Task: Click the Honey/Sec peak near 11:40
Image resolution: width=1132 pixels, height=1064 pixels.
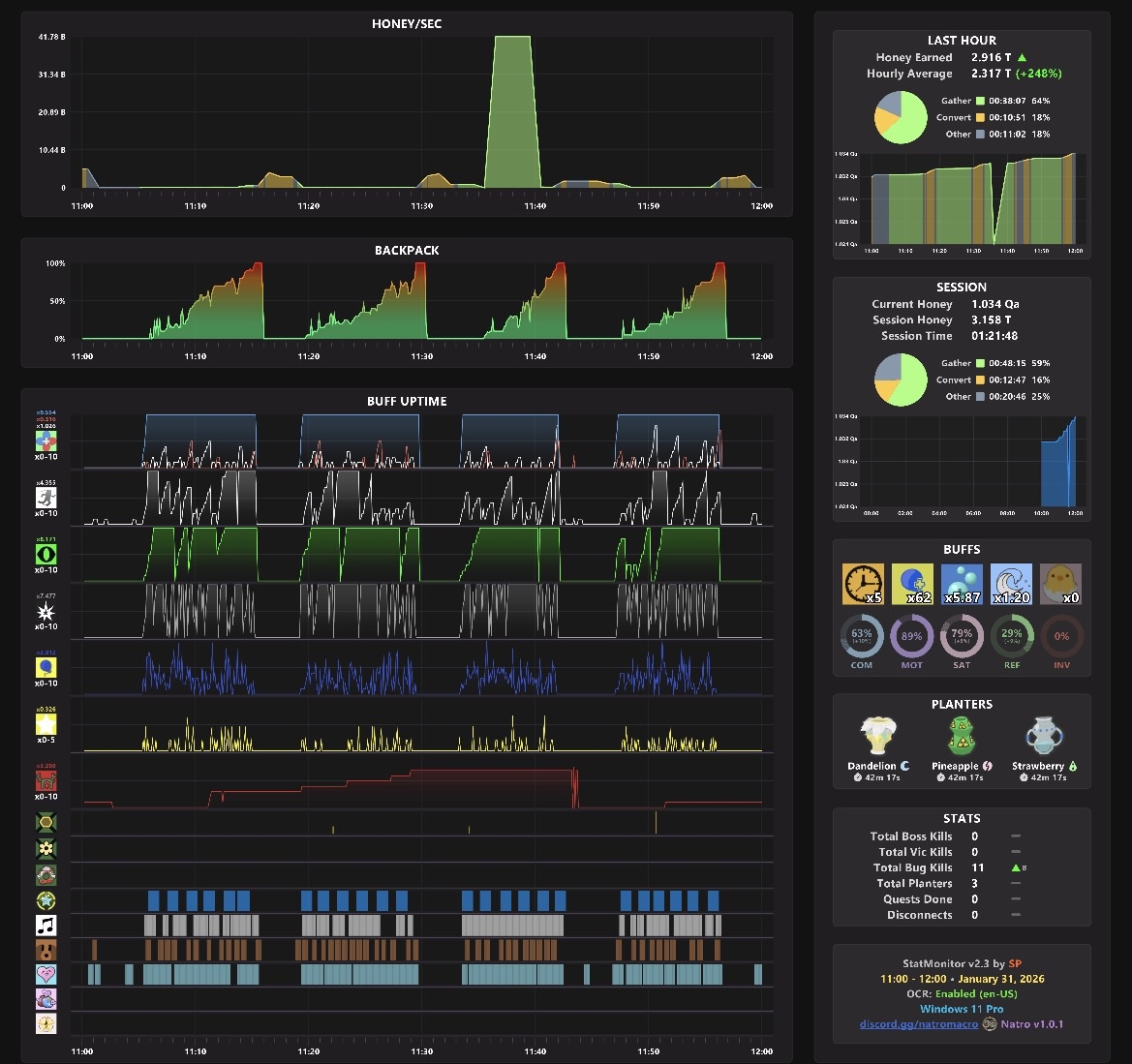Action: tap(512, 112)
